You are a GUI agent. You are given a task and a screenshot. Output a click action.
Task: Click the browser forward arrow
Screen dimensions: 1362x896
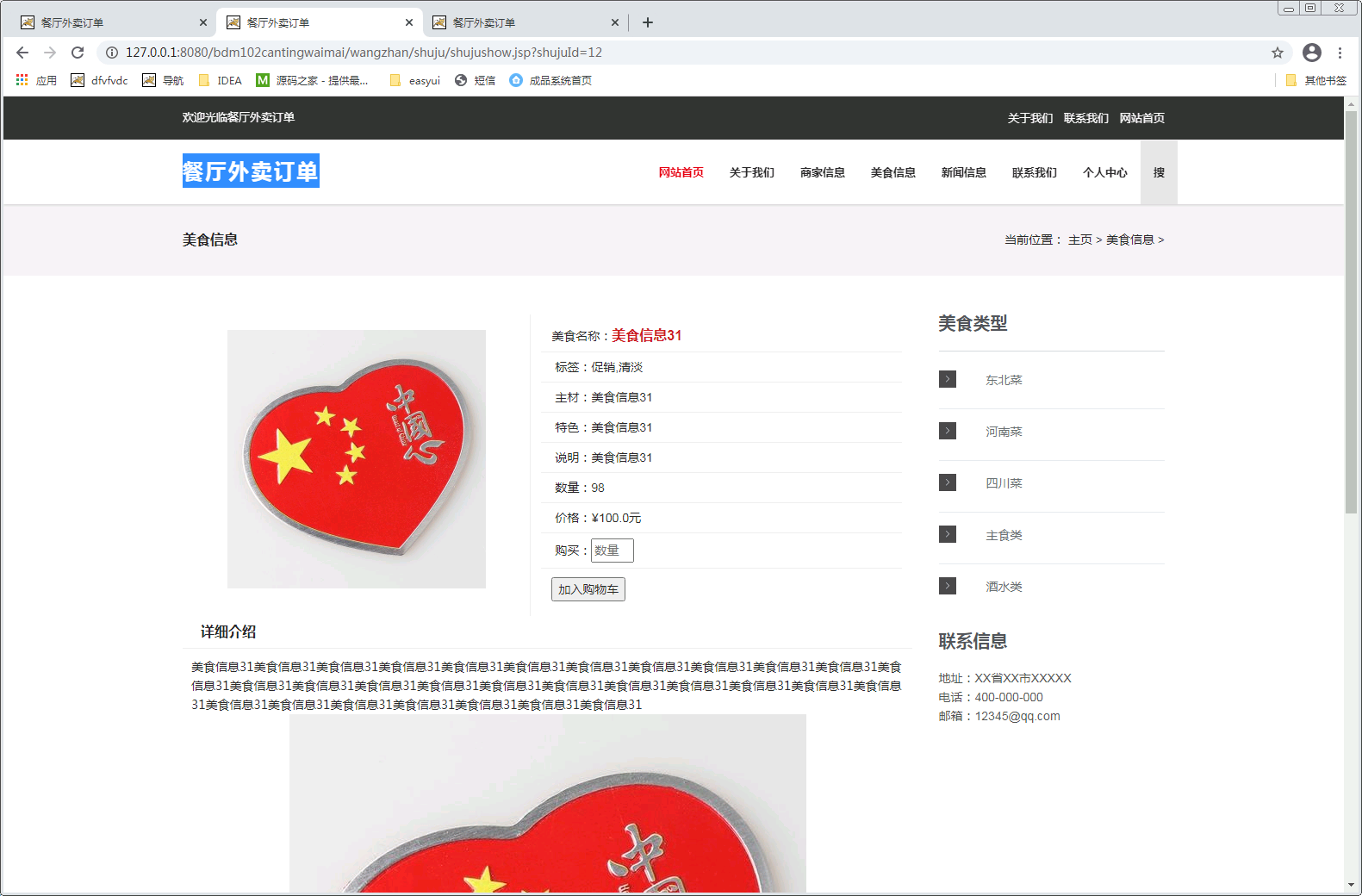pos(50,53)
